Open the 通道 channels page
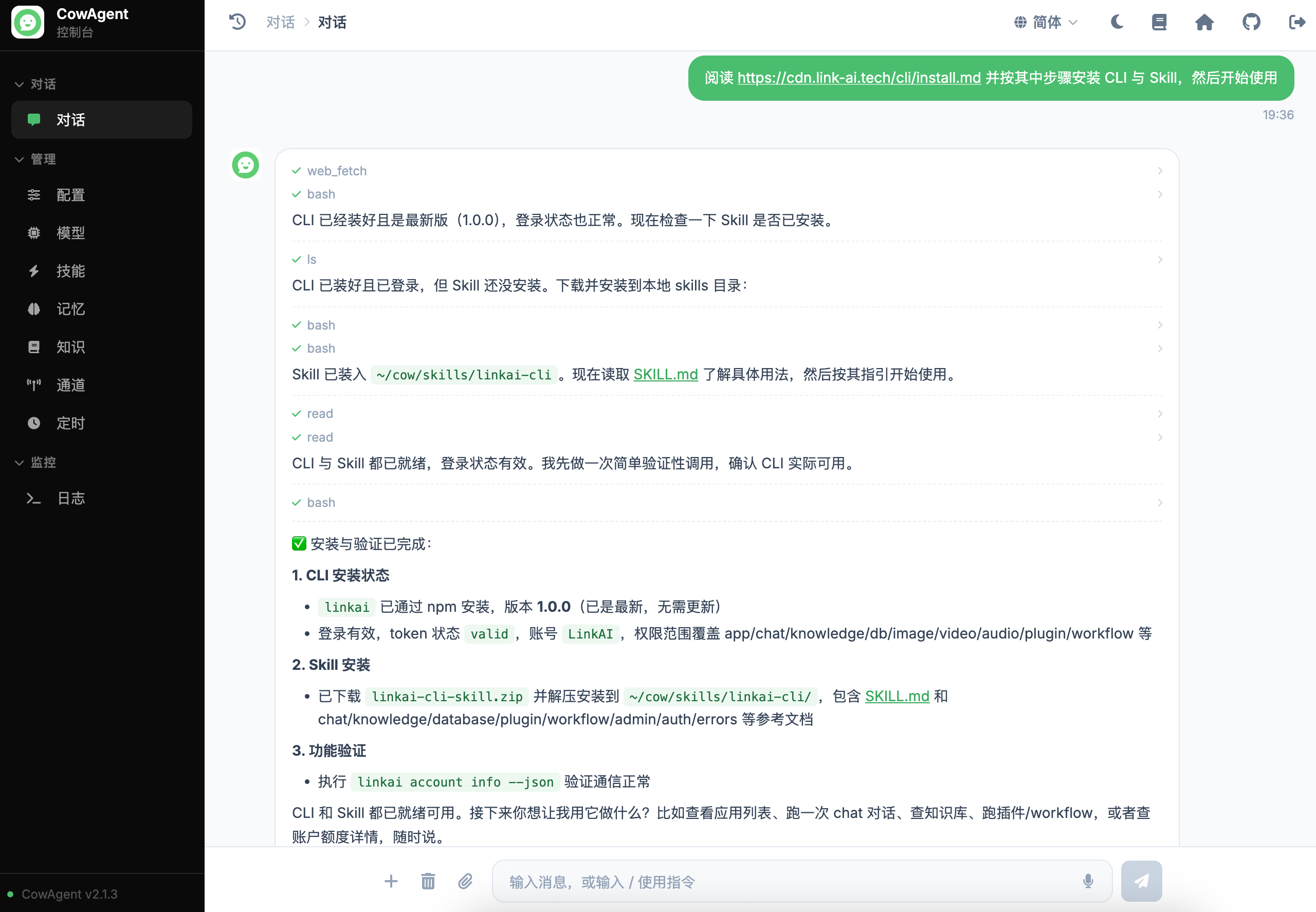The width and height of the screenshot is (1316, 912). (x=102, y=385)
